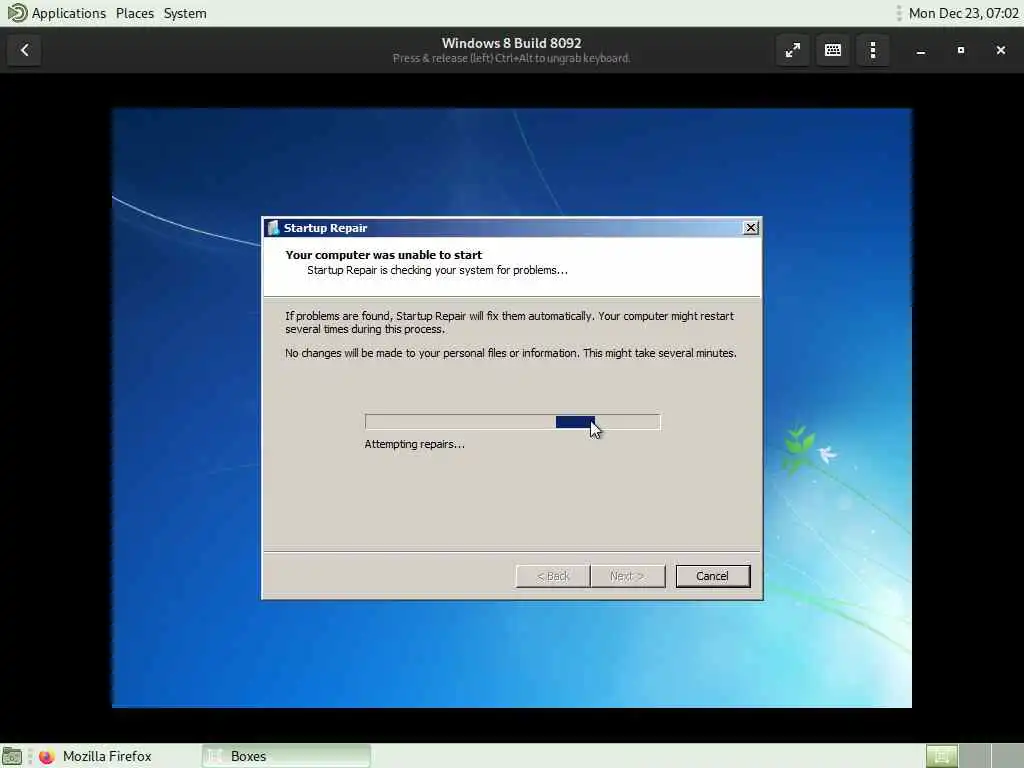Image resolution: width=1024 pixels, height=768 pixels.
Task: Click the Startup Repair title icon
Action: [273, 227]
